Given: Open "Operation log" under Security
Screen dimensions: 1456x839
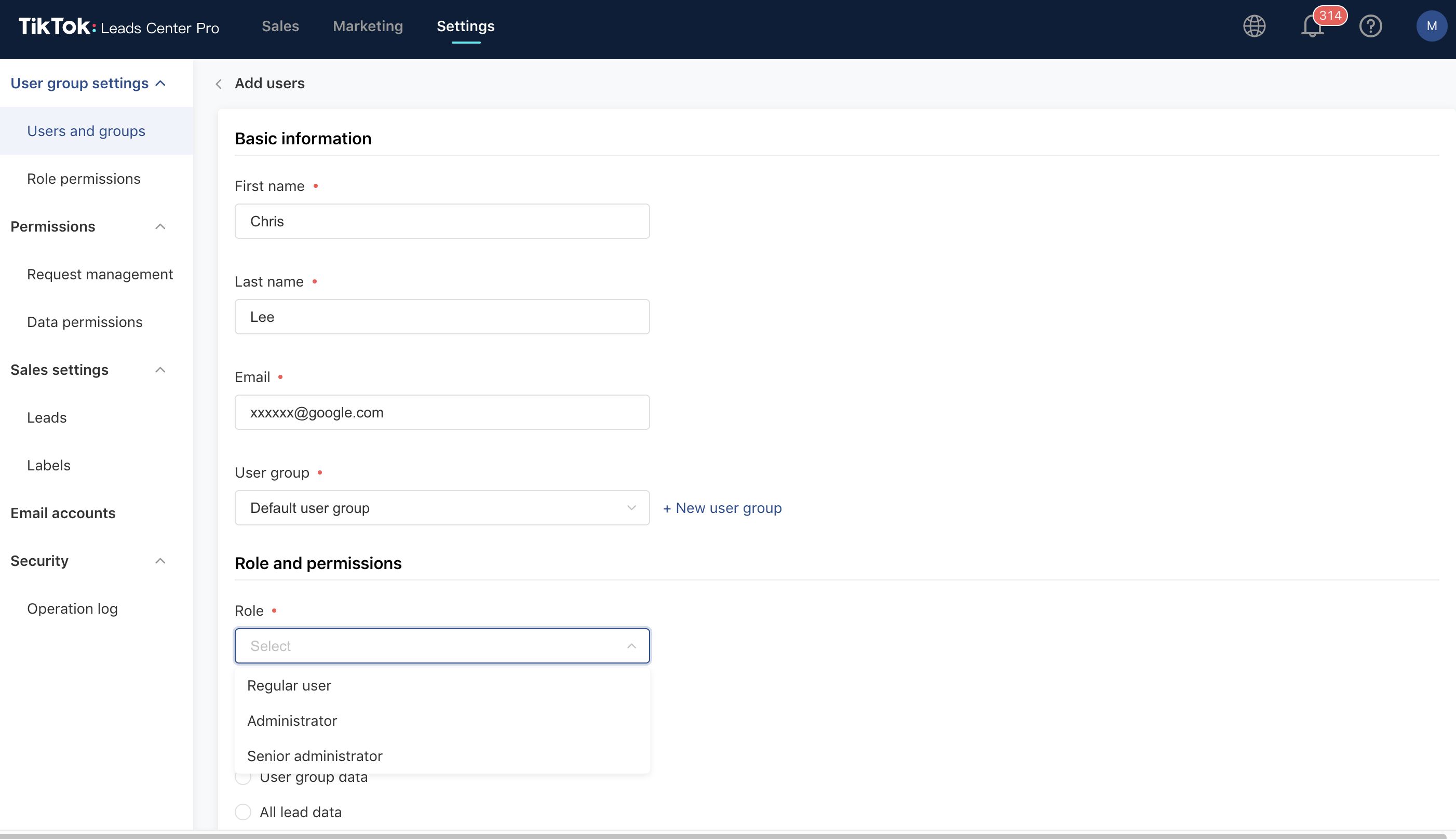Looking at the screenshot, I should (72, 608).
